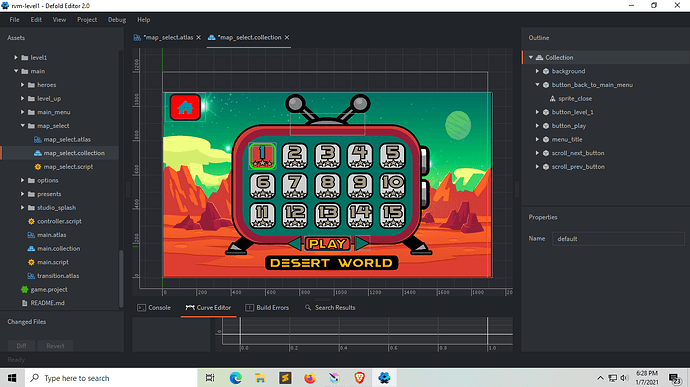
Task: Click the Windows search box
Action: pos(111,378)
